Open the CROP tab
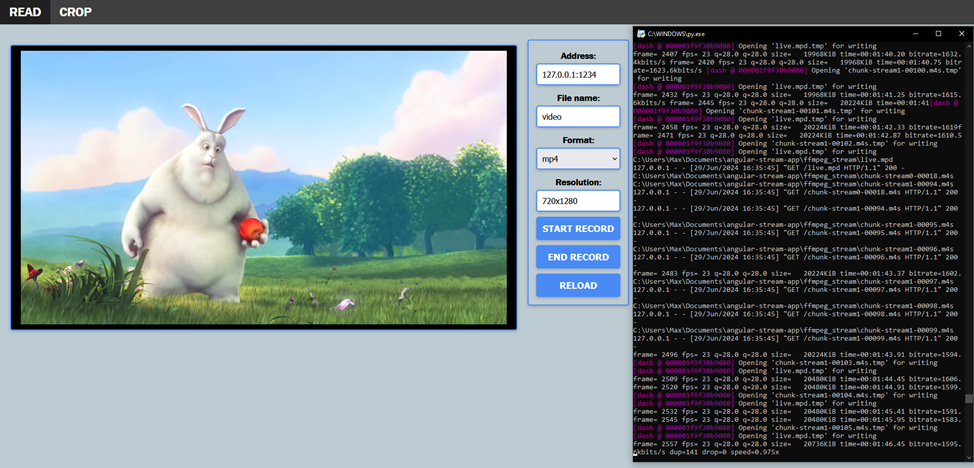 (75, 12)
